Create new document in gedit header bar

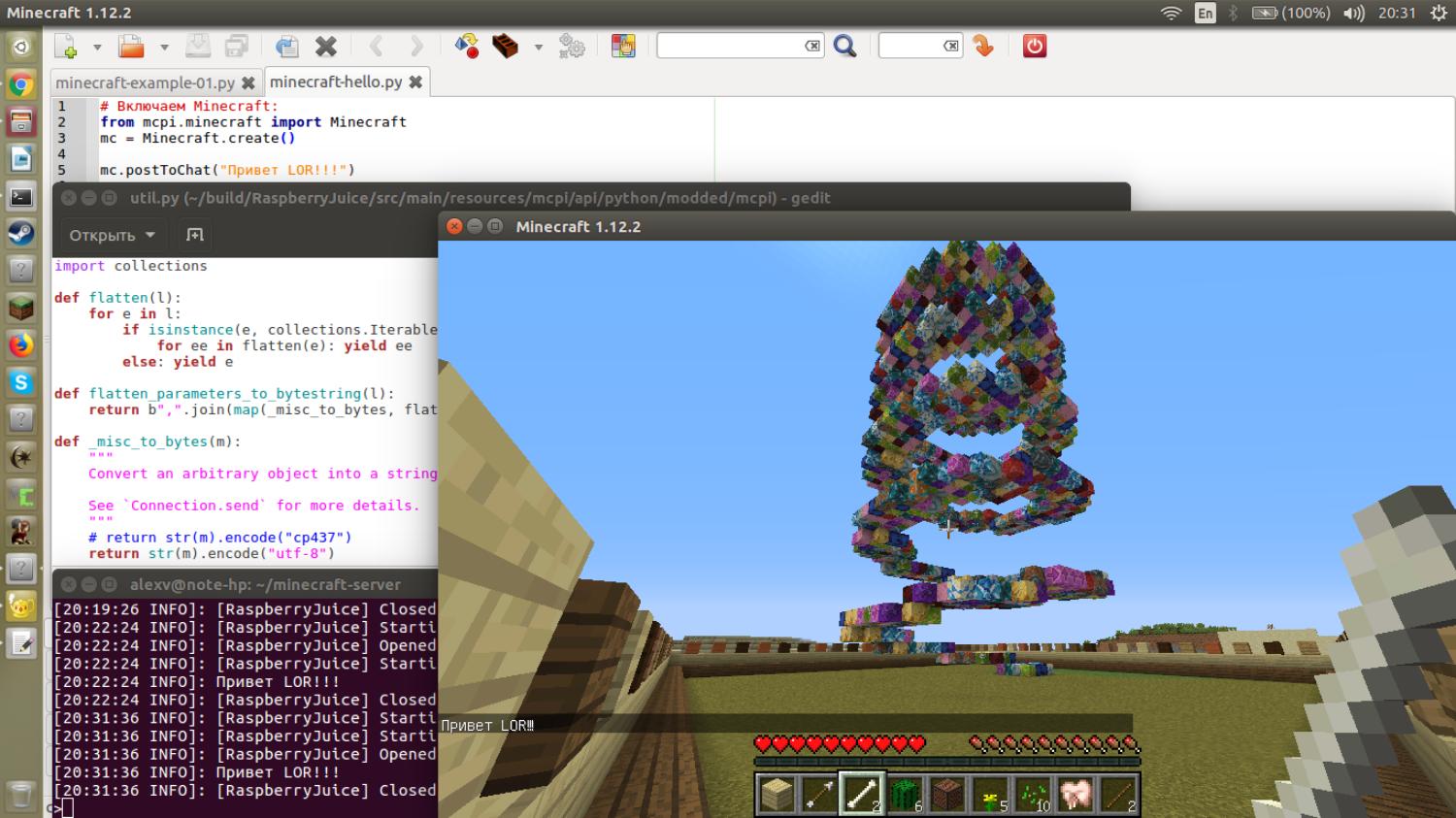[x=195, y=235]
